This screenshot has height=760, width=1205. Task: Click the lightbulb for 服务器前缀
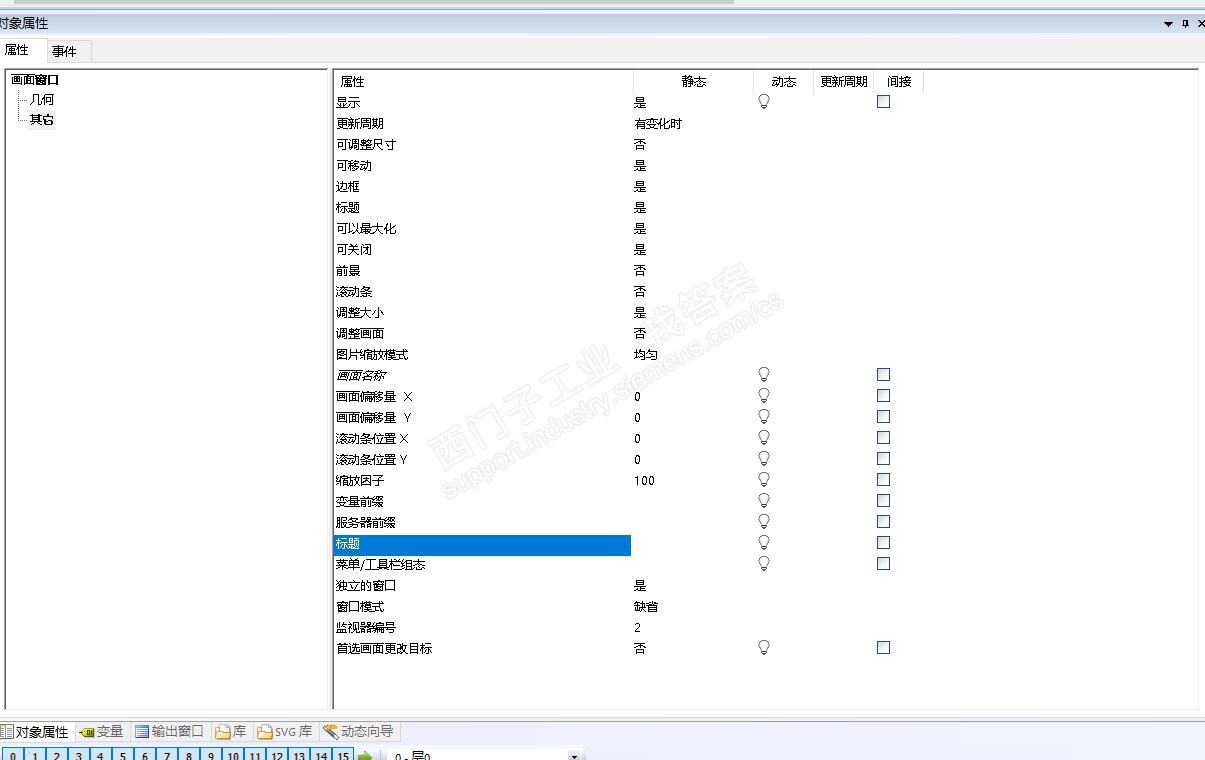pos(764,522)
